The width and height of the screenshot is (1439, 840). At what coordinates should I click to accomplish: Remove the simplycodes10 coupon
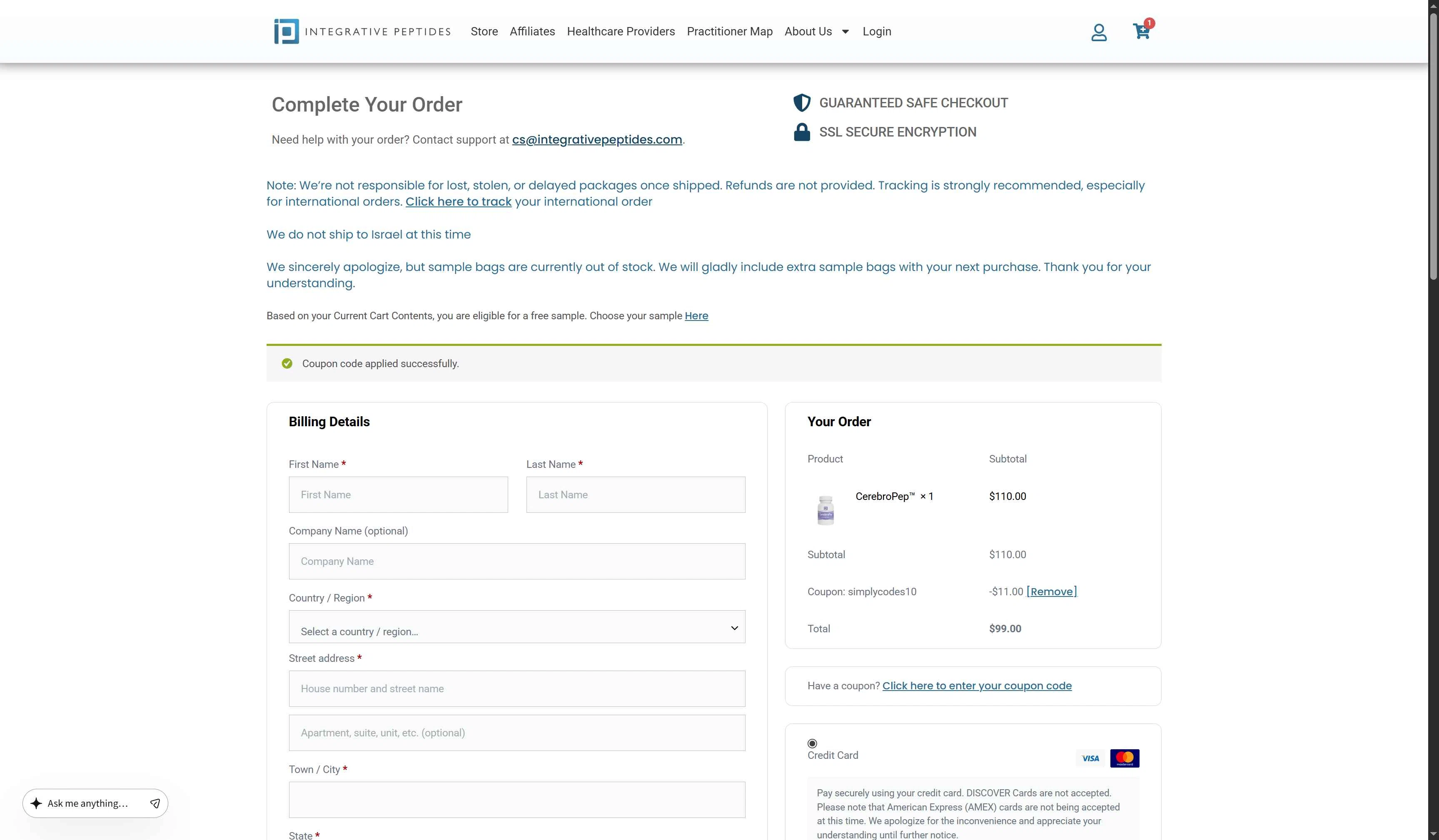(1051, 591)
